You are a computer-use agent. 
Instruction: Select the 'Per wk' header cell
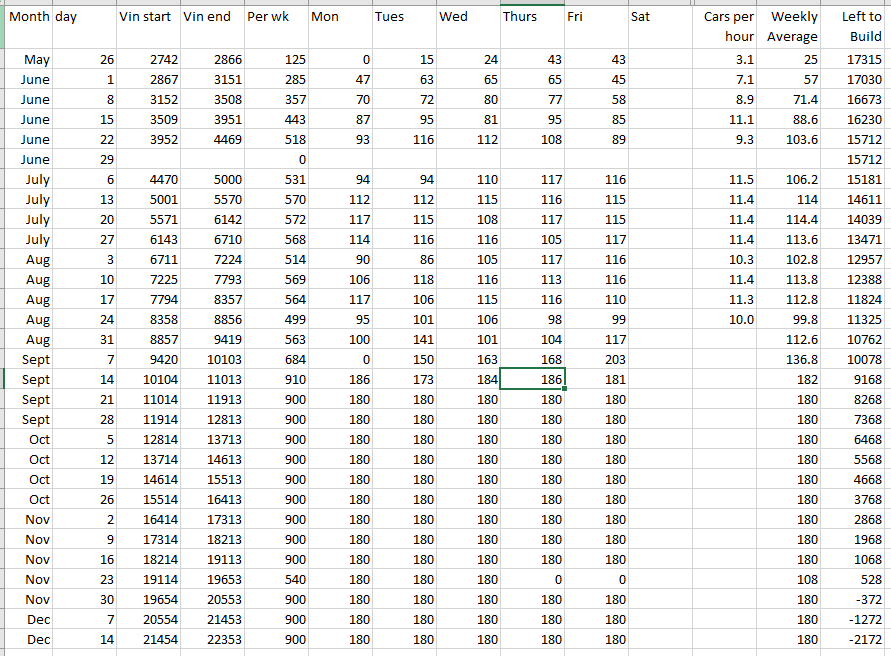276,26
